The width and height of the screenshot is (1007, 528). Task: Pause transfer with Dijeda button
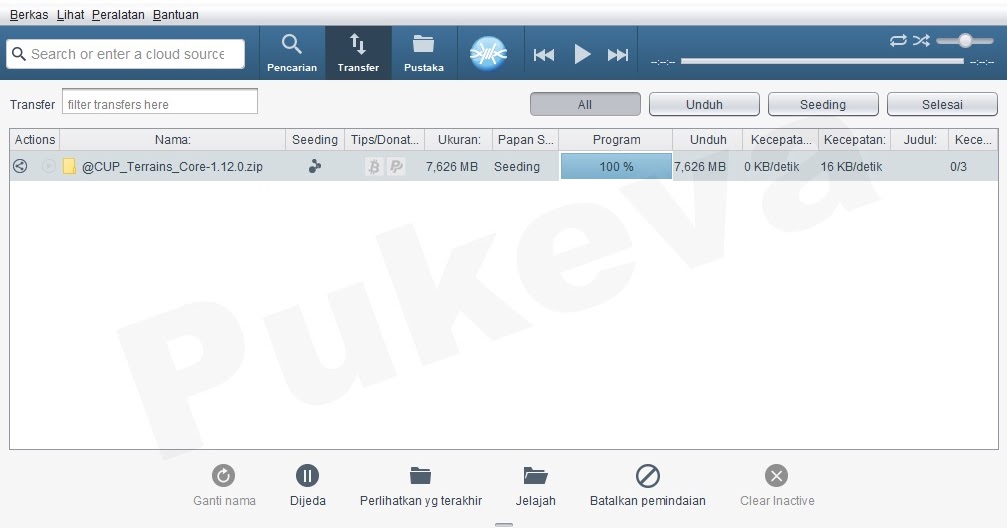307,486
